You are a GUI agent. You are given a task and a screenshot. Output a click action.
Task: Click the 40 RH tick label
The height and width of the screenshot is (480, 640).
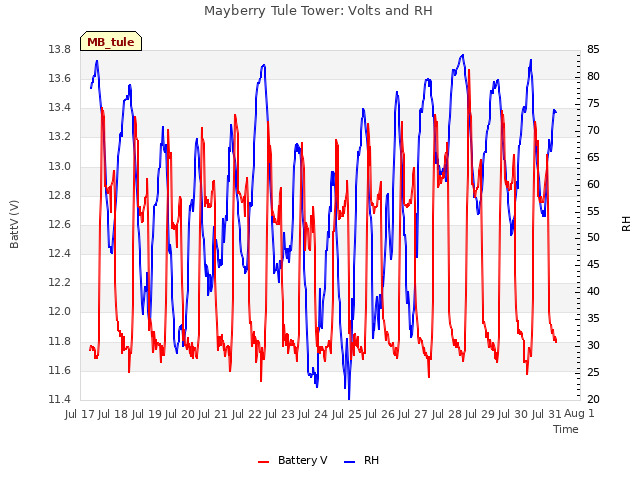click(x=593, y=292)
